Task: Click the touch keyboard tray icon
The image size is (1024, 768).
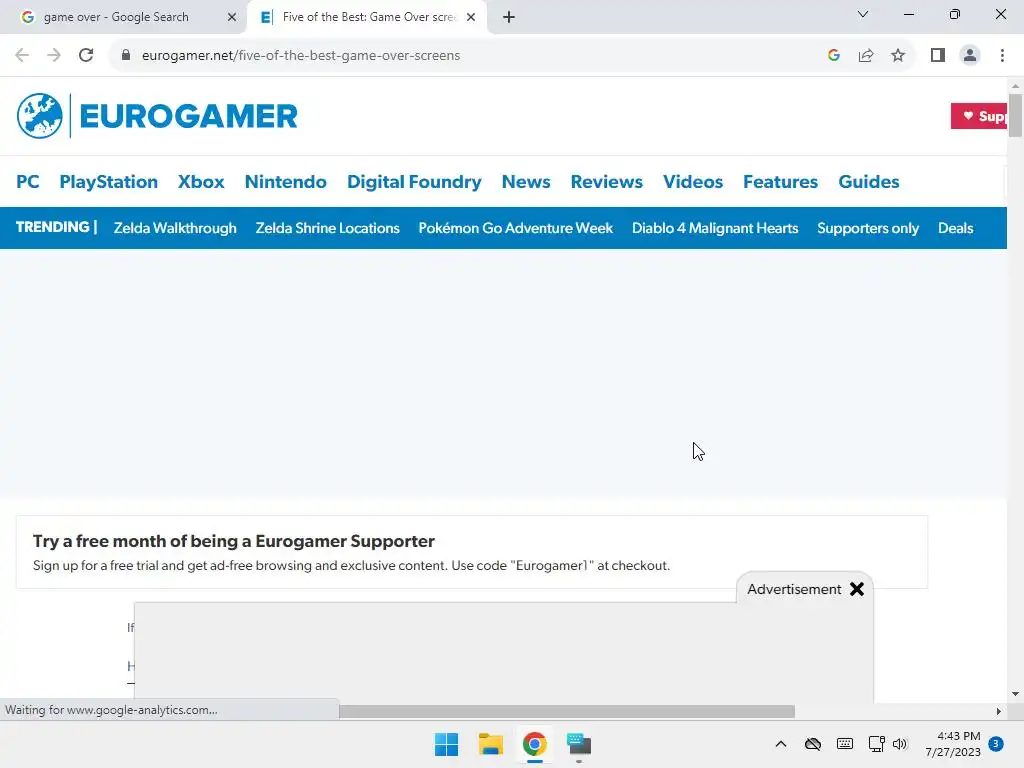Action: coord(844,744)
